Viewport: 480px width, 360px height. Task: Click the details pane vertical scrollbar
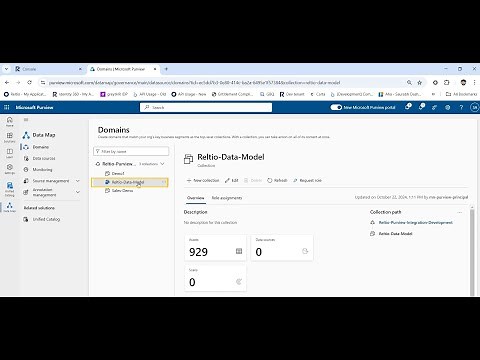click(472, 251)
